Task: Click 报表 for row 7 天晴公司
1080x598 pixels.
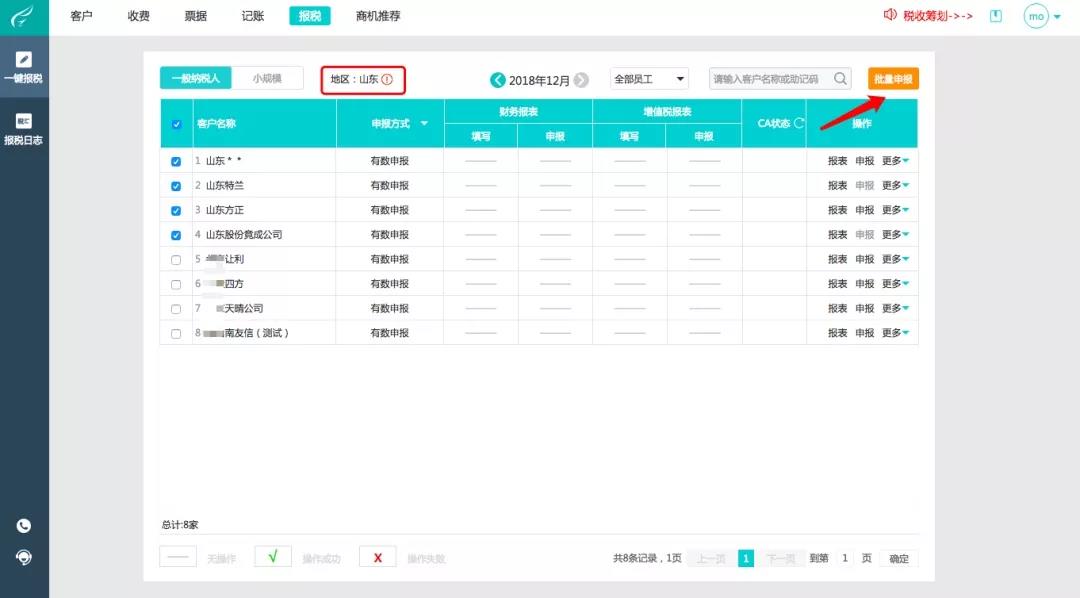Action: [x=838, y=308]
